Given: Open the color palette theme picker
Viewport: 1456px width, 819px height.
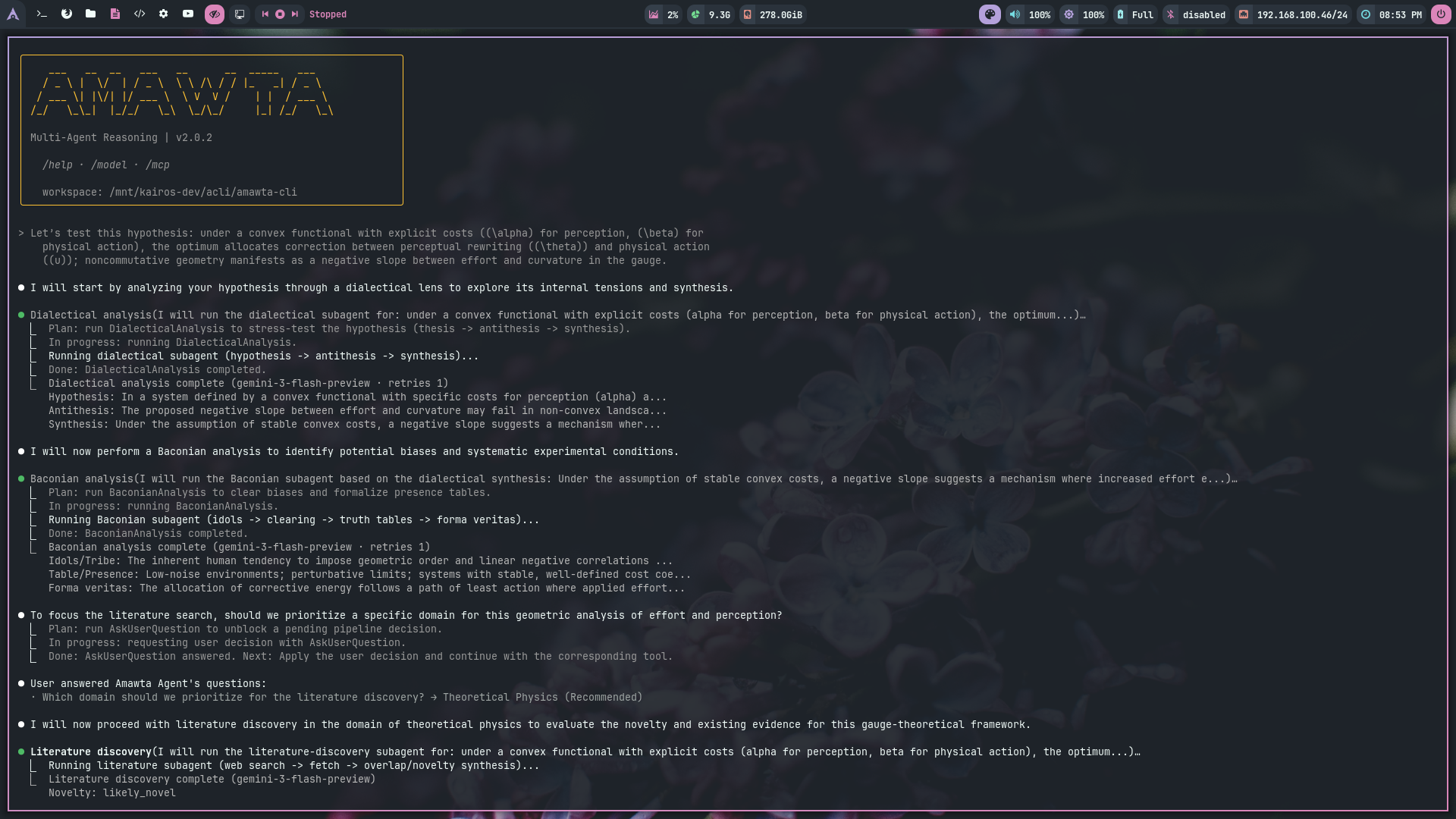Looking at the screenshot, I should click(x=990, y=14).
